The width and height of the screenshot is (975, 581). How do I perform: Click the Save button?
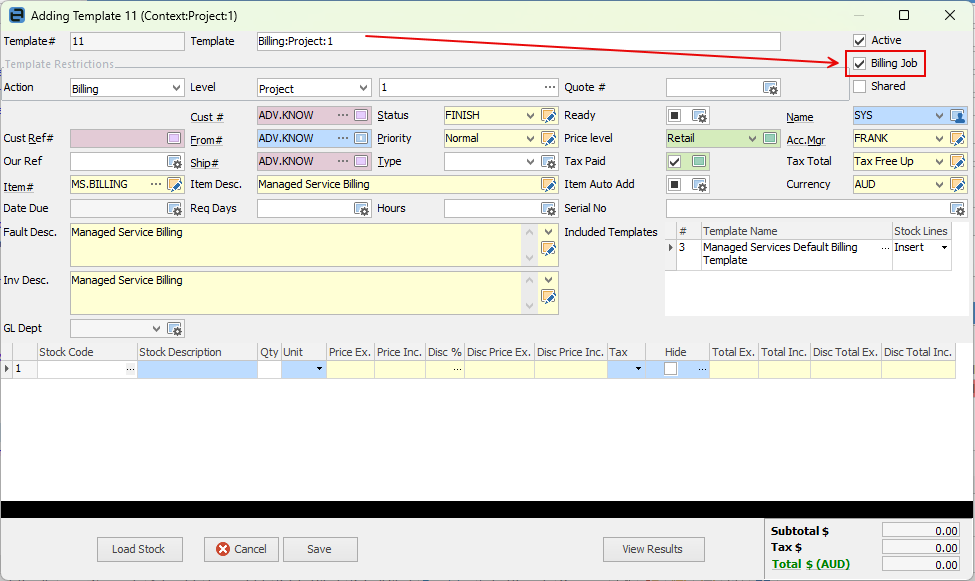320,549
